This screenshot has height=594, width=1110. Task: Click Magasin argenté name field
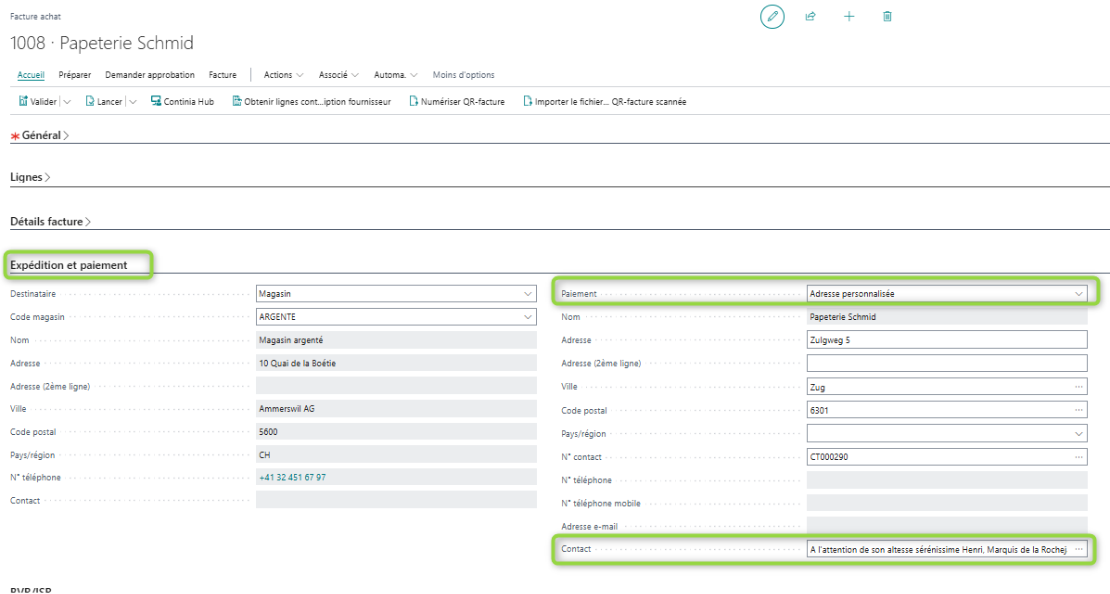tap(396, 341)
